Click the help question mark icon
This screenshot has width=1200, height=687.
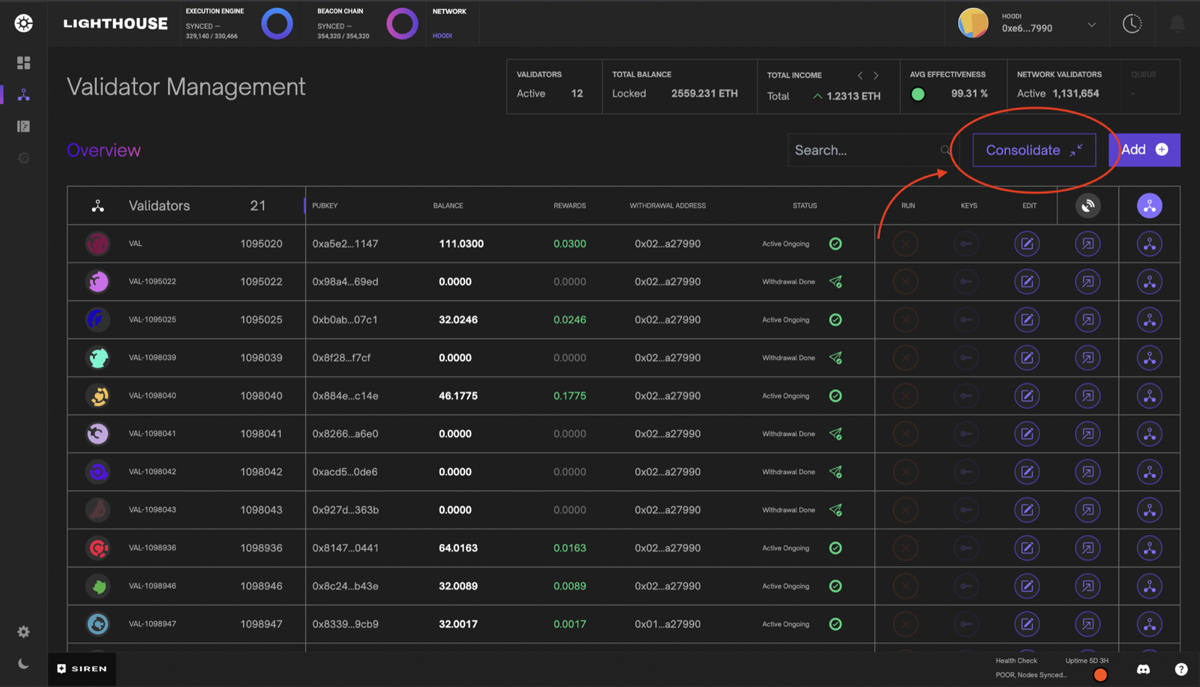1181,669
